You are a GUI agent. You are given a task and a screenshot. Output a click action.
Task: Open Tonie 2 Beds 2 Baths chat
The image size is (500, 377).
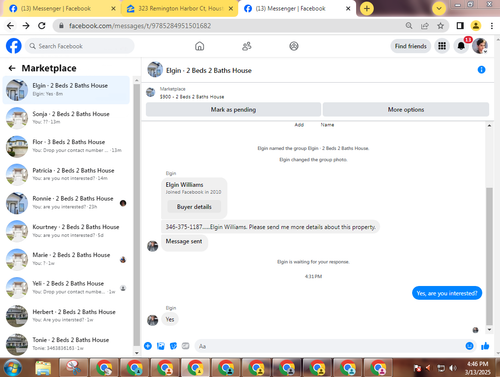point(66,344)
